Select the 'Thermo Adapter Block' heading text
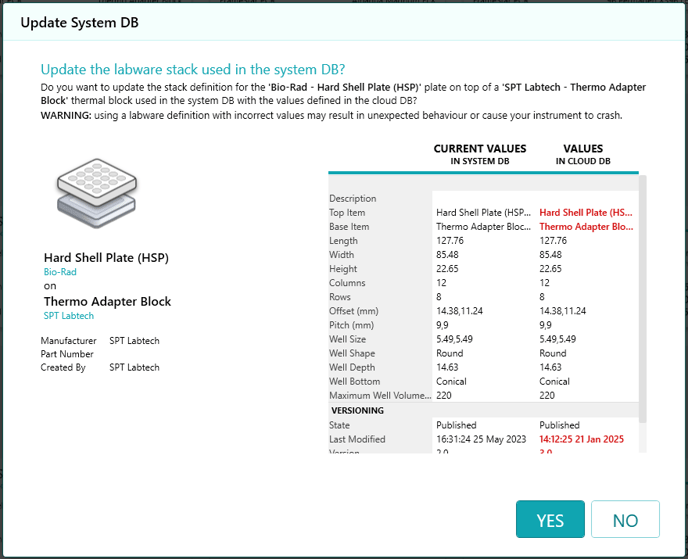The height and width of the screenshot is (559, 688). (x=107, y=301)
